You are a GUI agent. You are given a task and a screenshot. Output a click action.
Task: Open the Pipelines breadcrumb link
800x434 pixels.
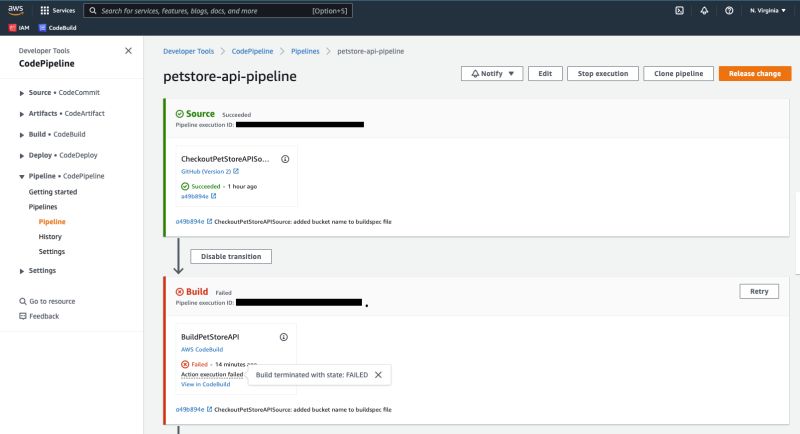tap(305, 51)
